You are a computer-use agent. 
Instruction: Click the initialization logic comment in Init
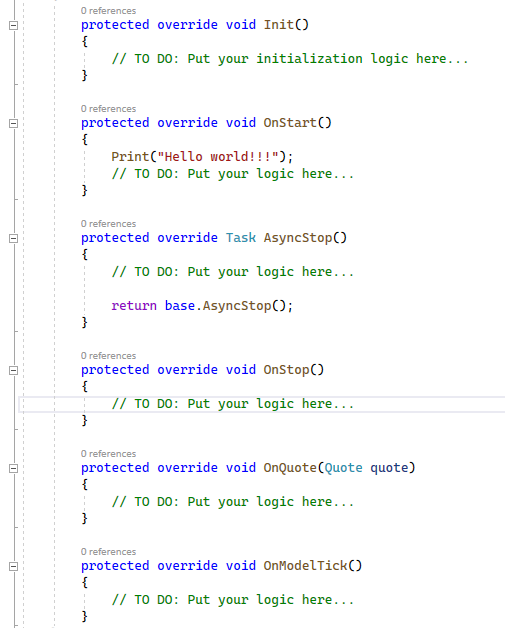(x=290, y=59)
